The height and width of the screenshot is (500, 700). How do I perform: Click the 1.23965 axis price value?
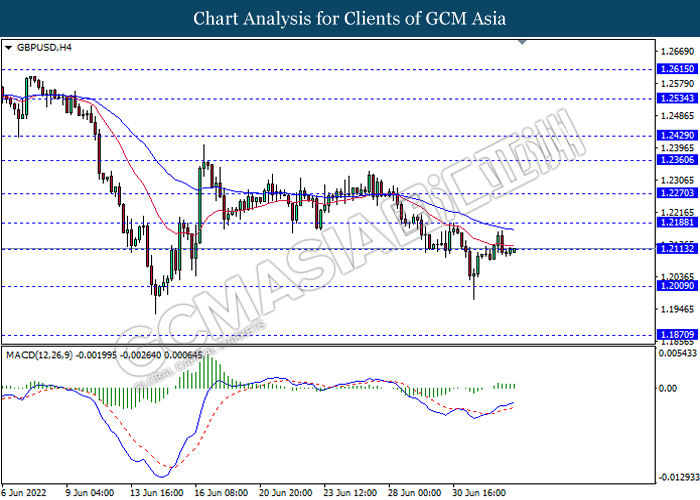[677, 148]
